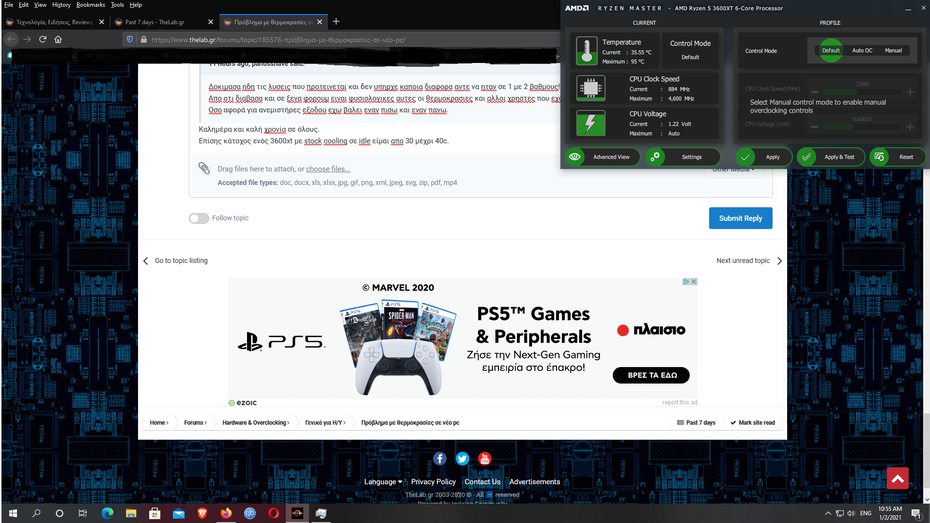Viewport: 930px width, 523px height.
Task: Click the CPU Clock Speed chip icon
Action: [590, 88]
